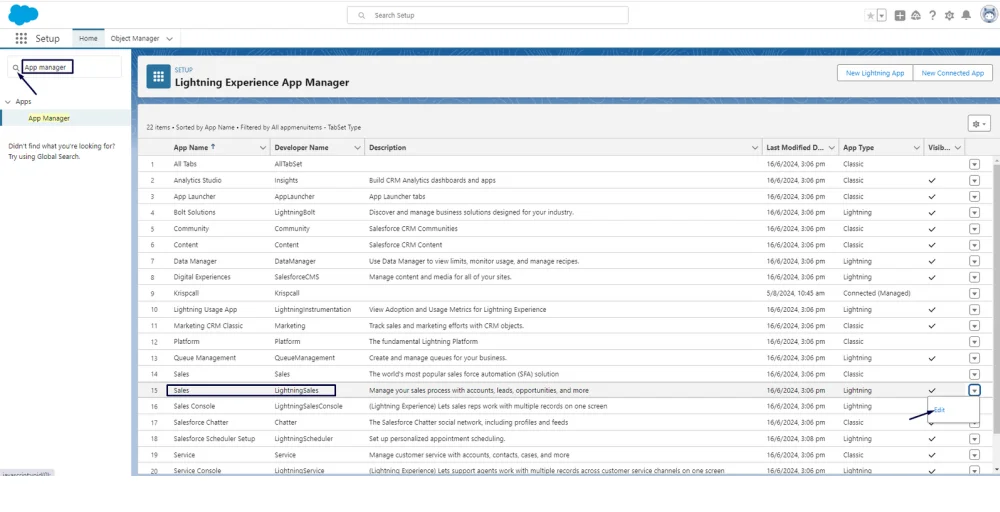The width and height of the screenshot is (1000, 512).
Task: Open list view controls gear button
Action: (979, 124)
